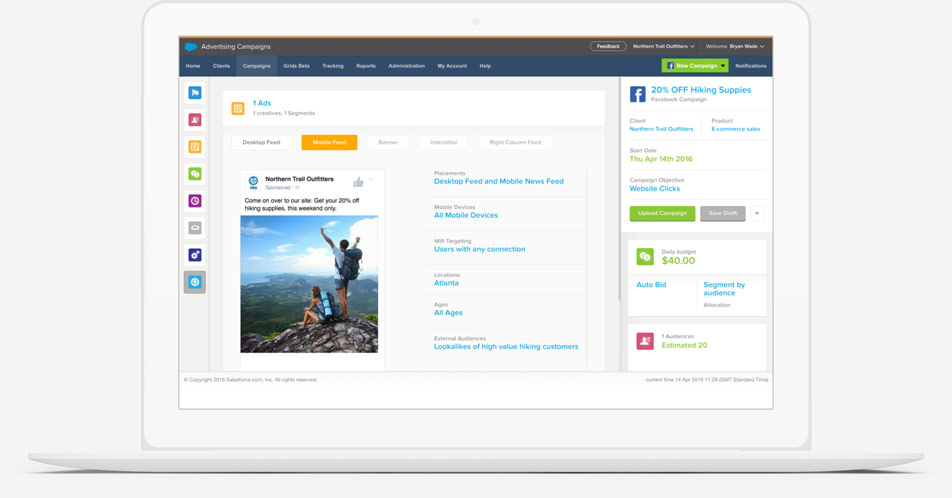Image resolution: width=952 pixels, height=498 pixels.
Task: Open the purple clock schedule sidebar icon
Action: pos(195,201)
